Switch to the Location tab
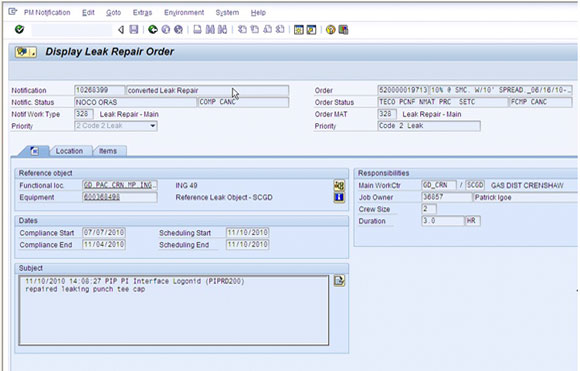The width and height of the screenshot is (580, 371). pyautogui.click(x=69, y=151)
